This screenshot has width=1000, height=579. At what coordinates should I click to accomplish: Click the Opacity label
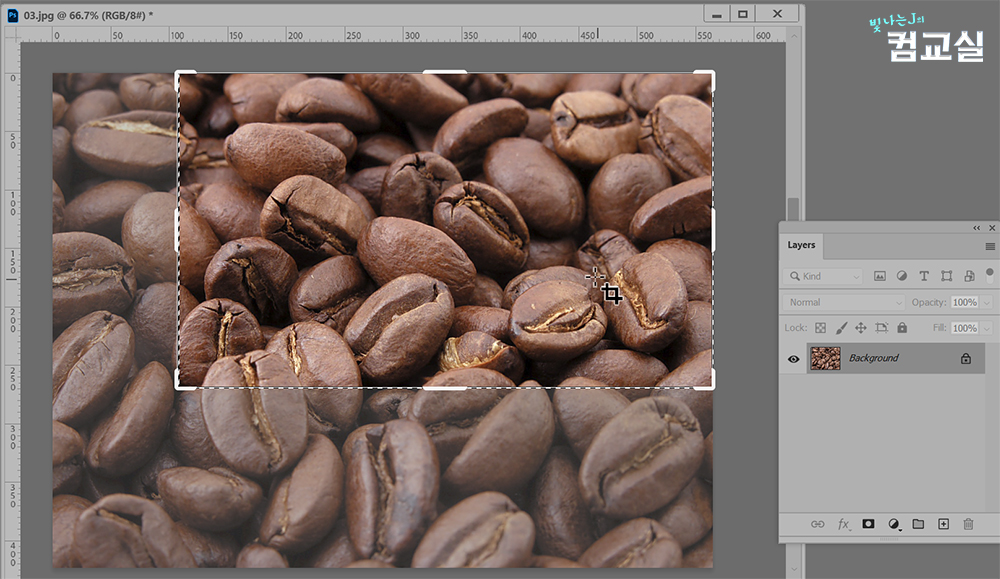click(x=929, y=302)
